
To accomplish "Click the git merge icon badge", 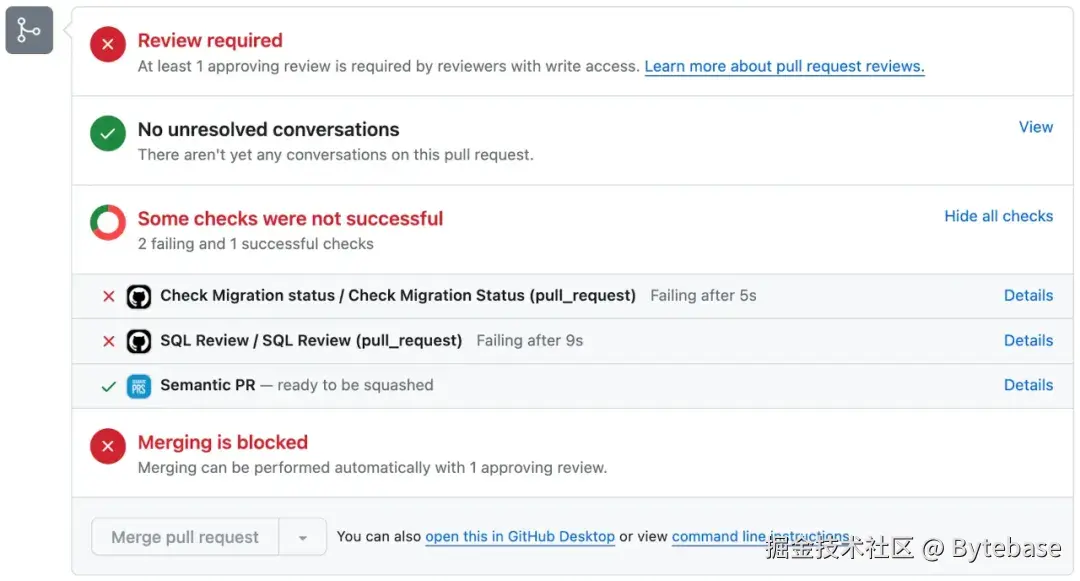I will [29, 30].
